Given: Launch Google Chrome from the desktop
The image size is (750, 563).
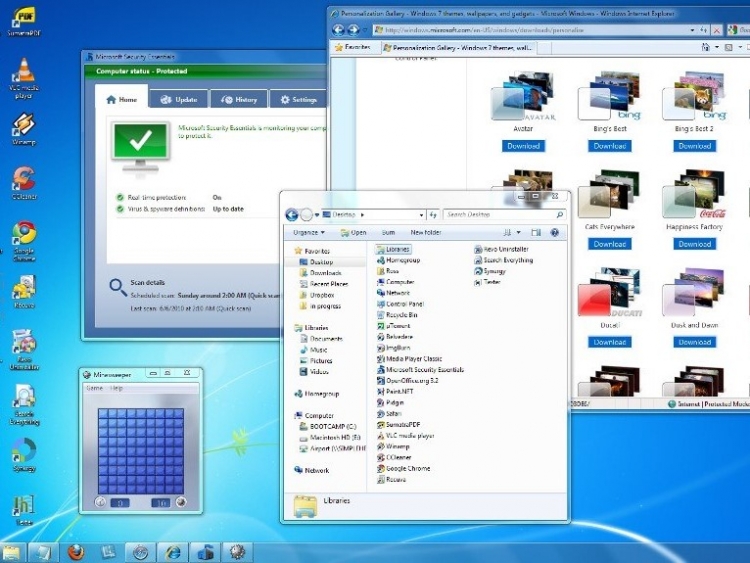Looking at the screenshot, I should 24,236.
